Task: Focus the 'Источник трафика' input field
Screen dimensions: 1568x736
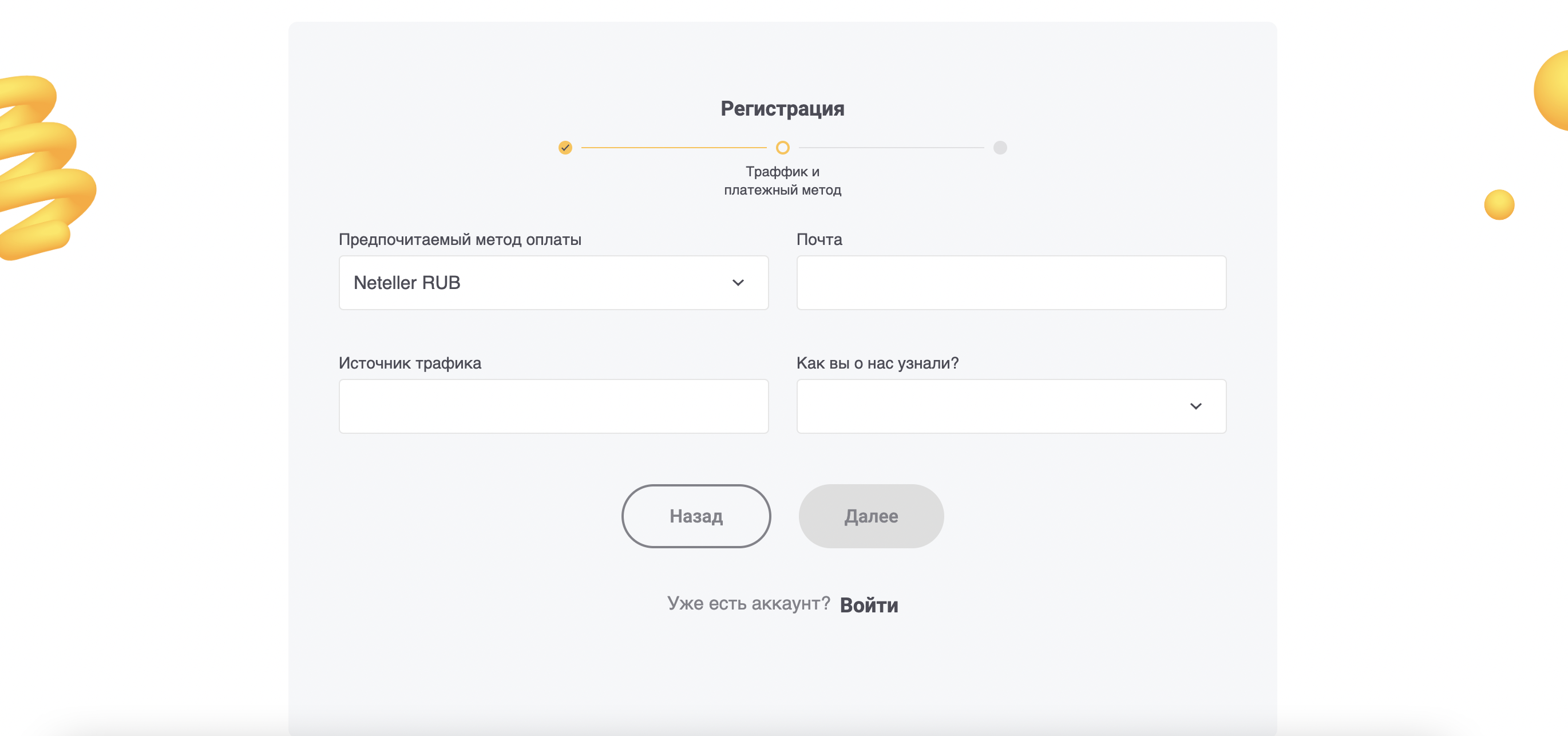Action: coord(553,406)
